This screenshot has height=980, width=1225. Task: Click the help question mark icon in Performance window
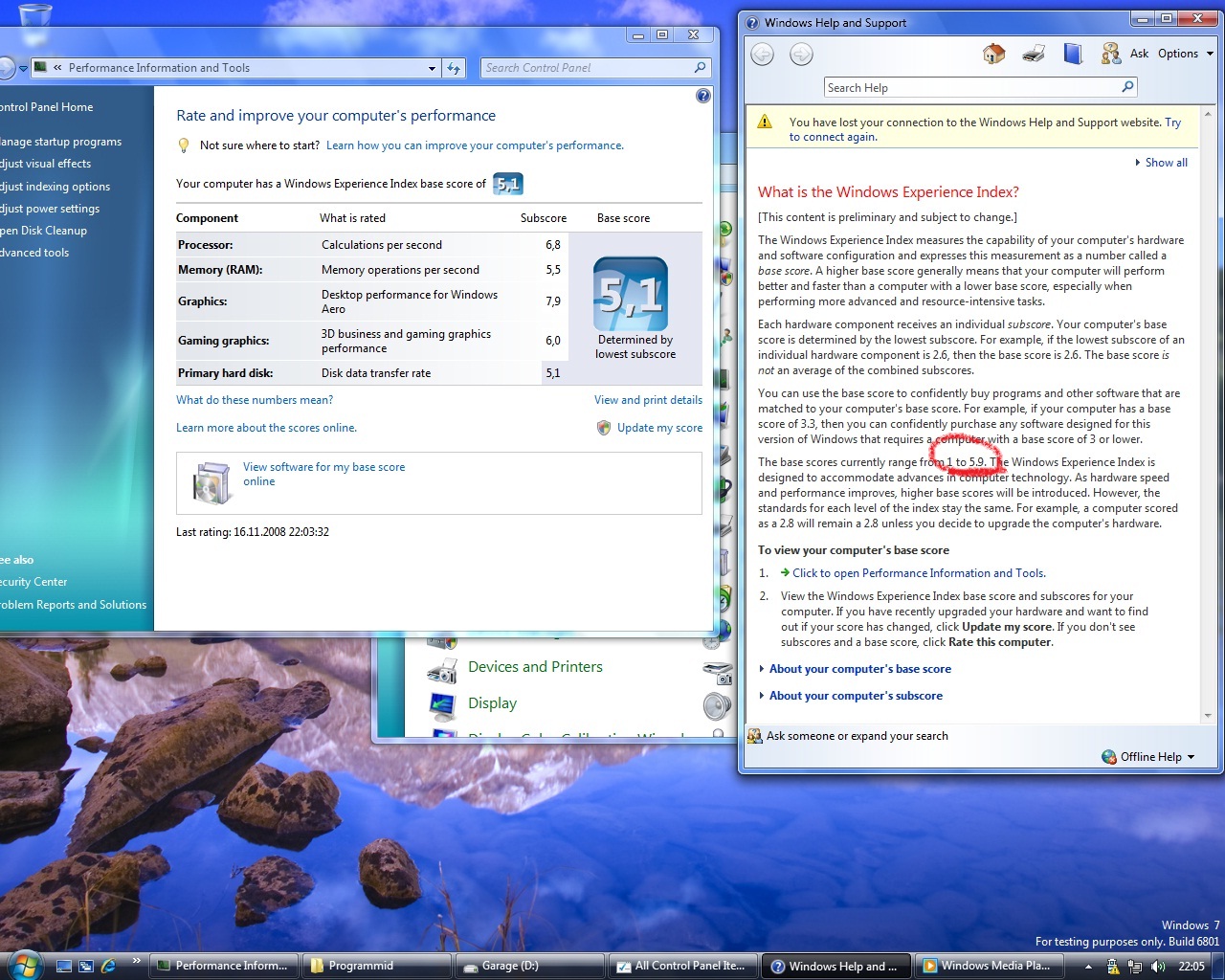pos(703,96)
